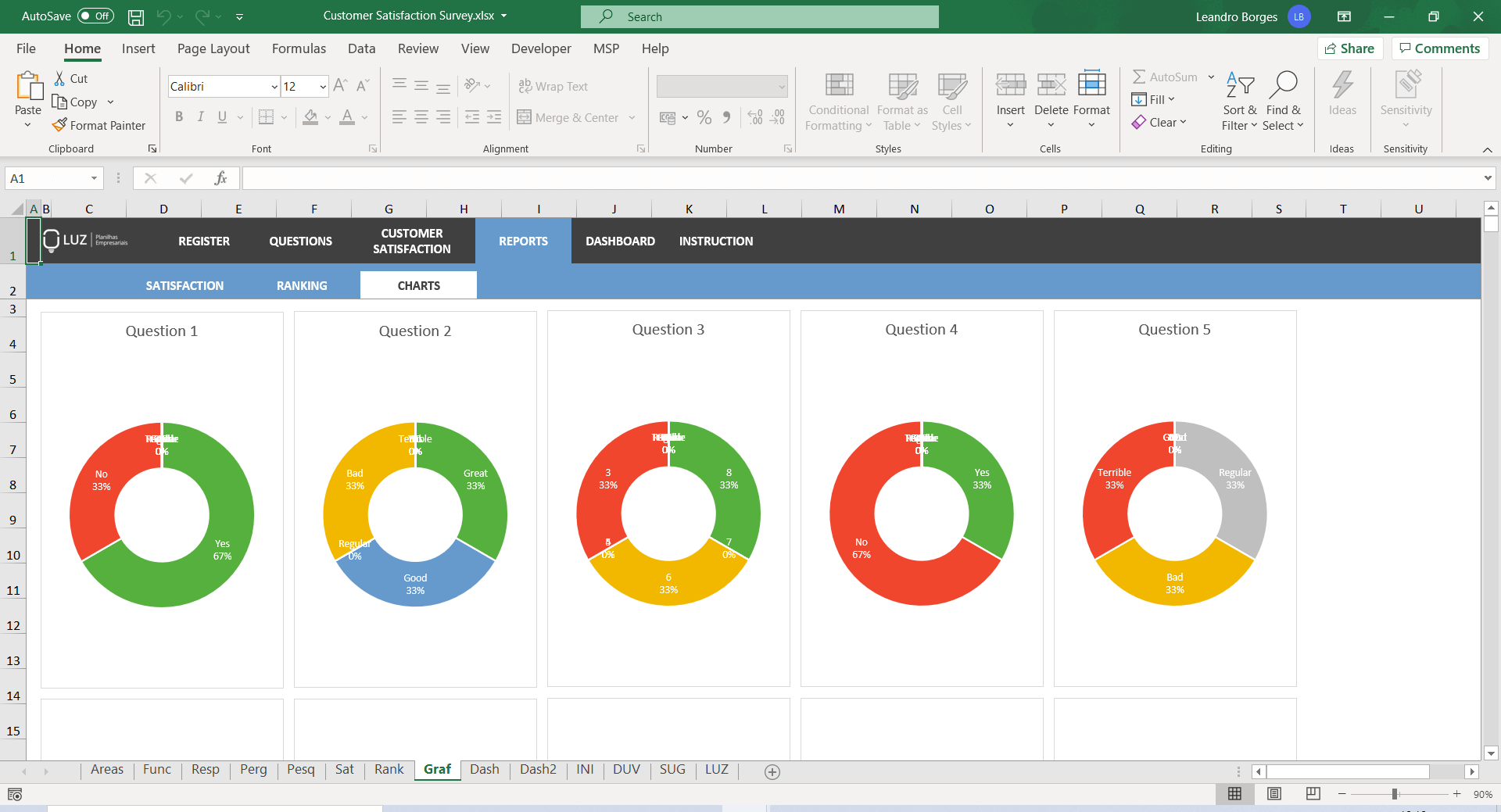Screen dimensions: 1501x812
Task: Open the Comments panel
Action: [1439, 48]
